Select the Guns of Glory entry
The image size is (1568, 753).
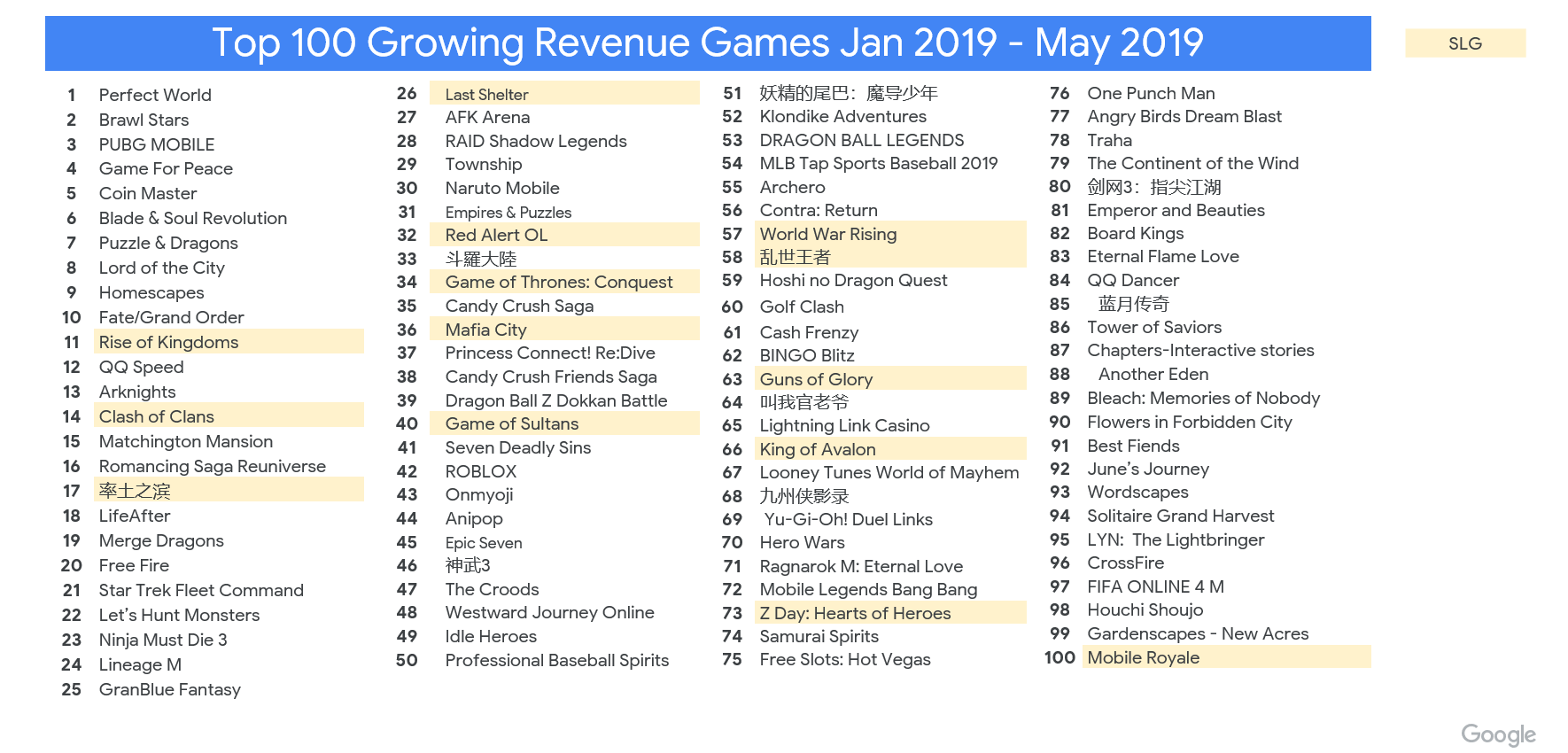coord(816,379)
